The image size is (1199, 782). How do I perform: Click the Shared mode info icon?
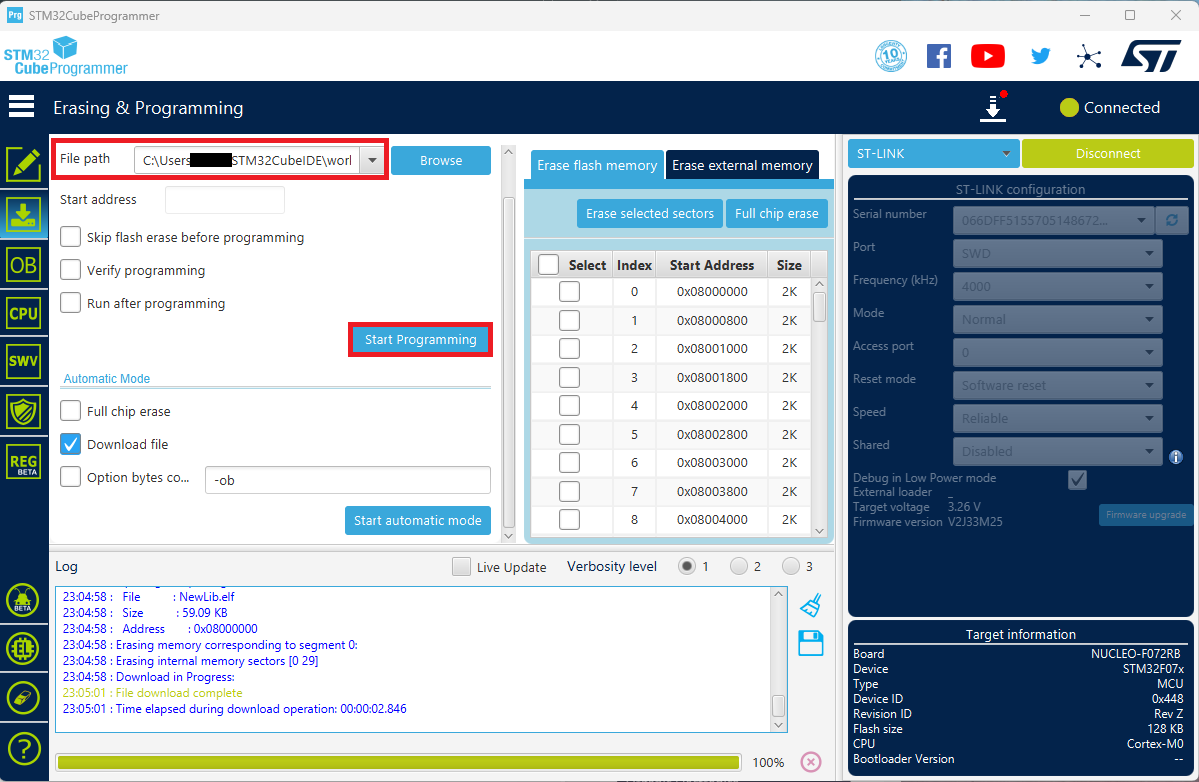coord(1176,457)
